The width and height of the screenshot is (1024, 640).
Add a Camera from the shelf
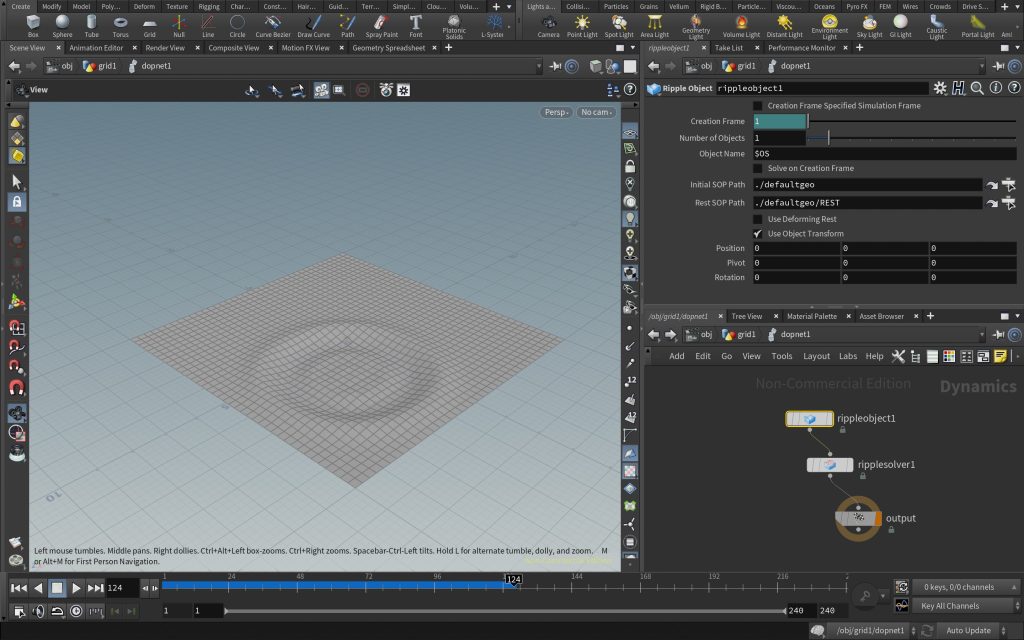pos(549,26)
